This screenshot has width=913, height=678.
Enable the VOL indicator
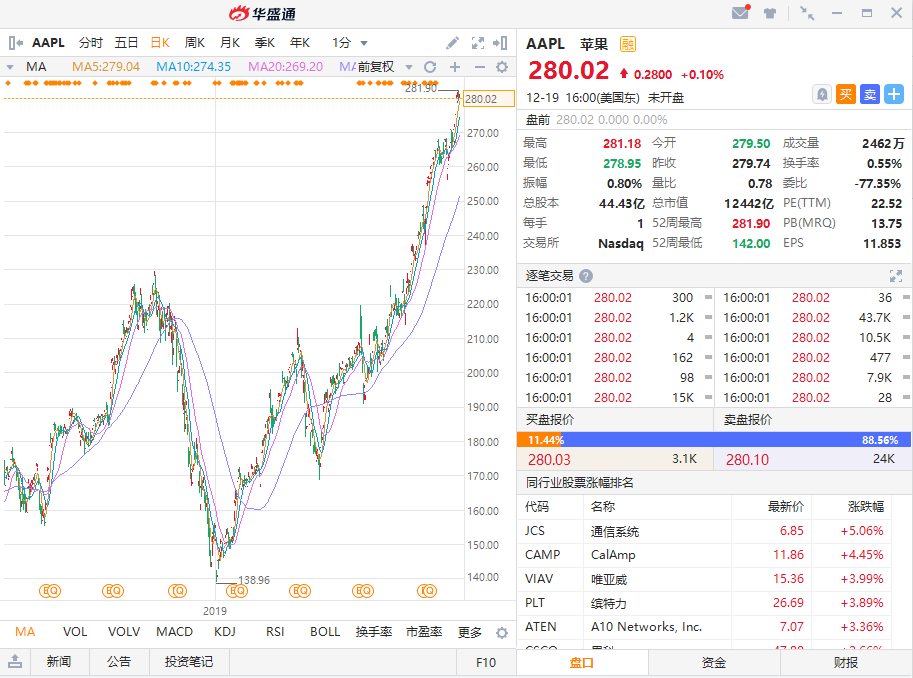coord(75,632)
